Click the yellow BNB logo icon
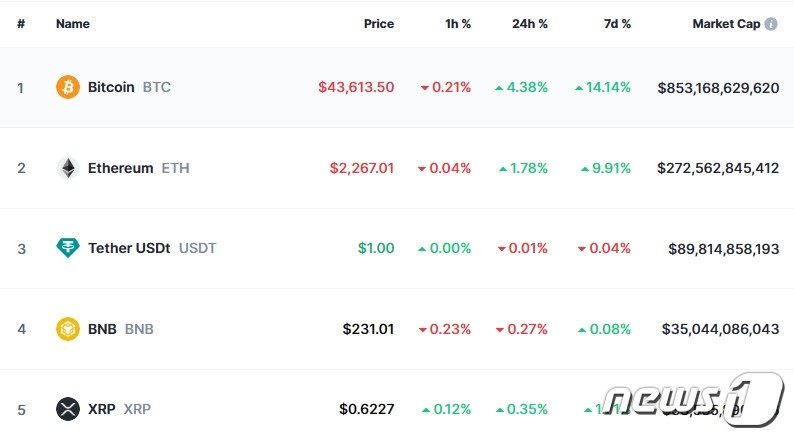 click(x=68, y=328)
